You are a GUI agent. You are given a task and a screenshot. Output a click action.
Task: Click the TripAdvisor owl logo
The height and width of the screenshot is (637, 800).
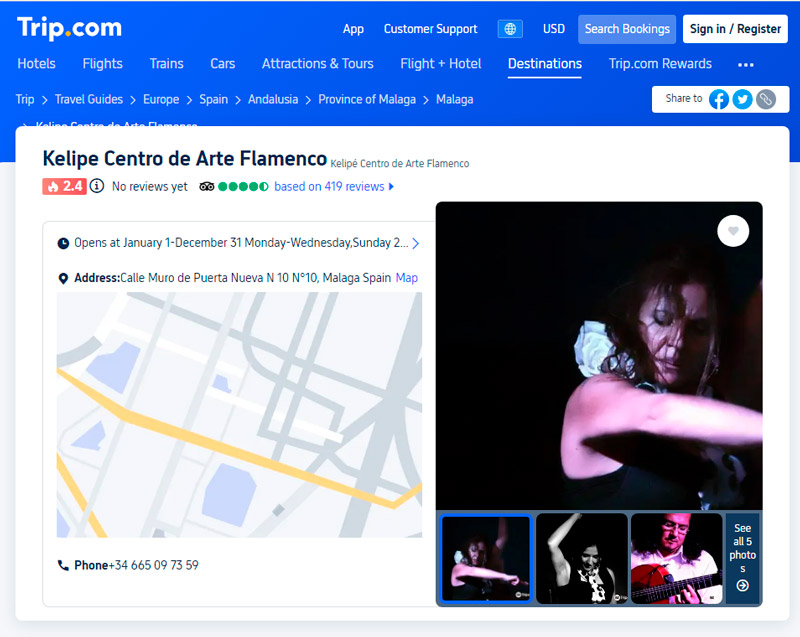point(207,187)
